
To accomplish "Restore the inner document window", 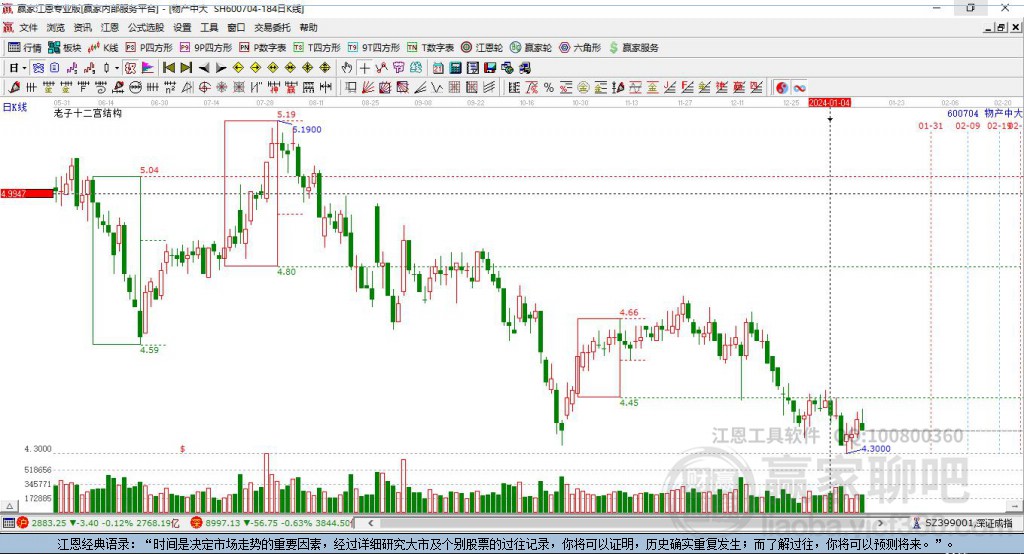I will tap(1001, 27).
